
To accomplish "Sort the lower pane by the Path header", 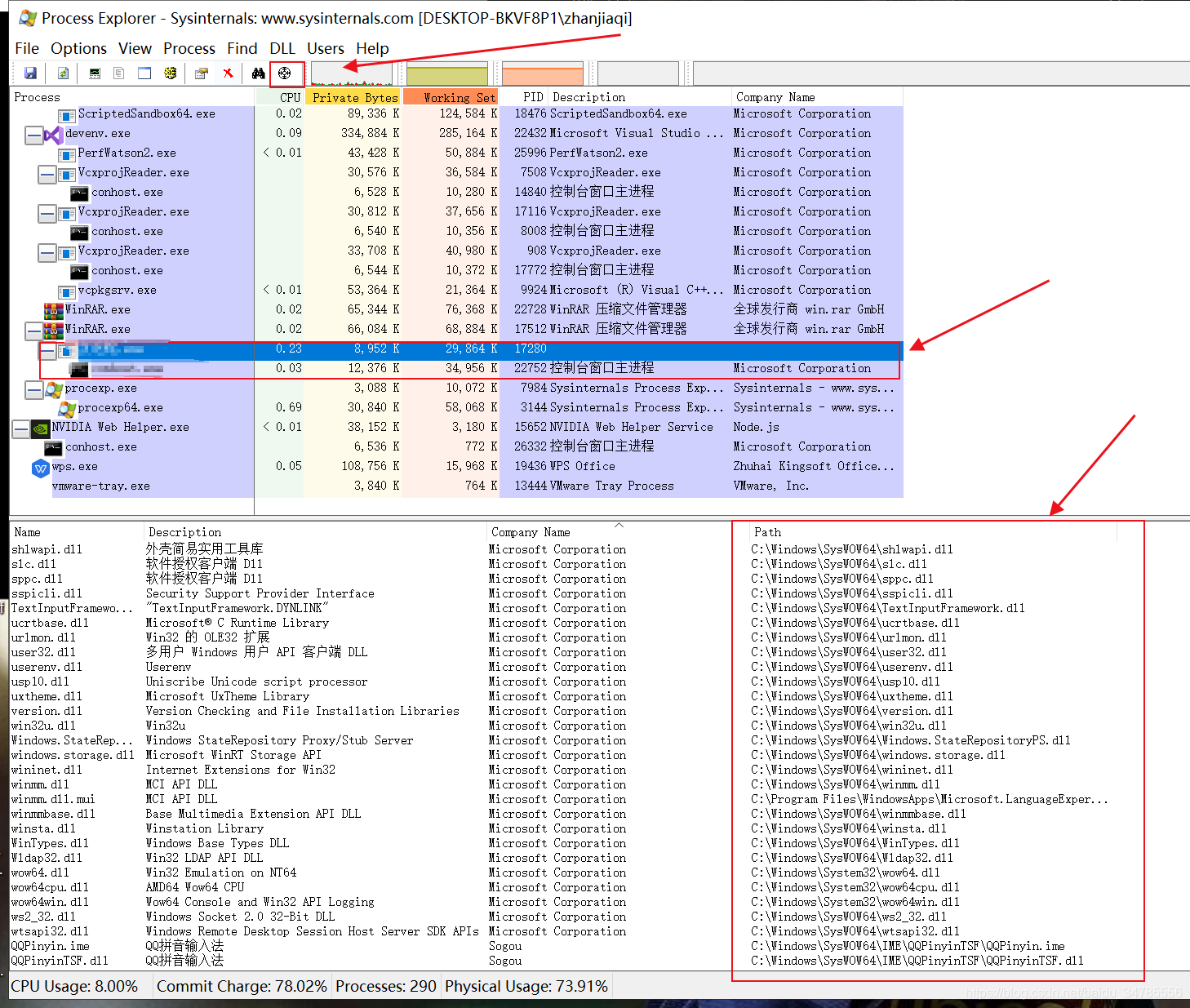I will [932, 532].
